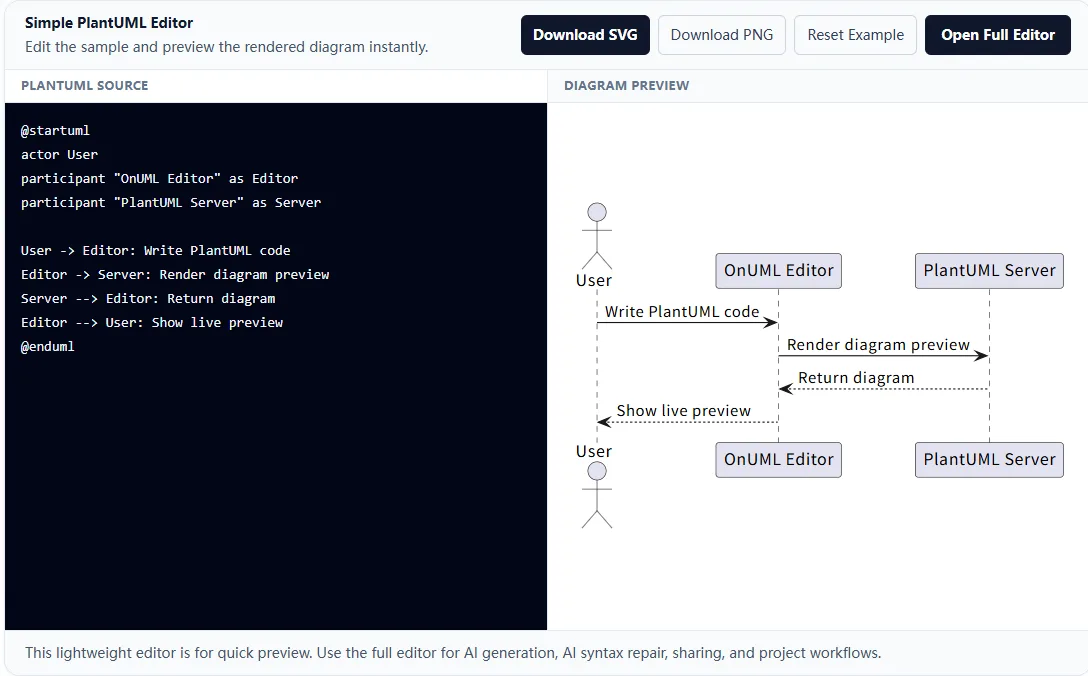Click the top PlantUML Server participant box

(989, 271)
